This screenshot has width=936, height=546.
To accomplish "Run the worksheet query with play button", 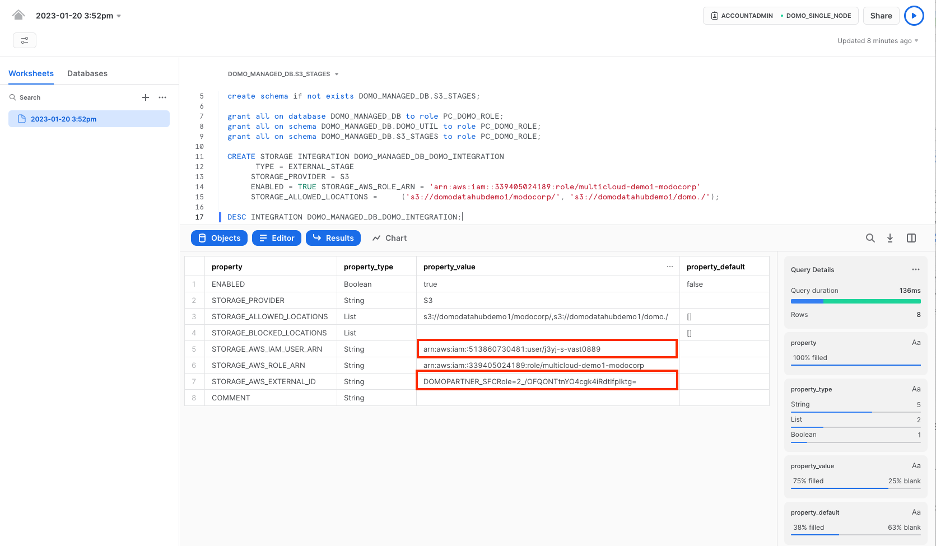I will tap(913, 16).
